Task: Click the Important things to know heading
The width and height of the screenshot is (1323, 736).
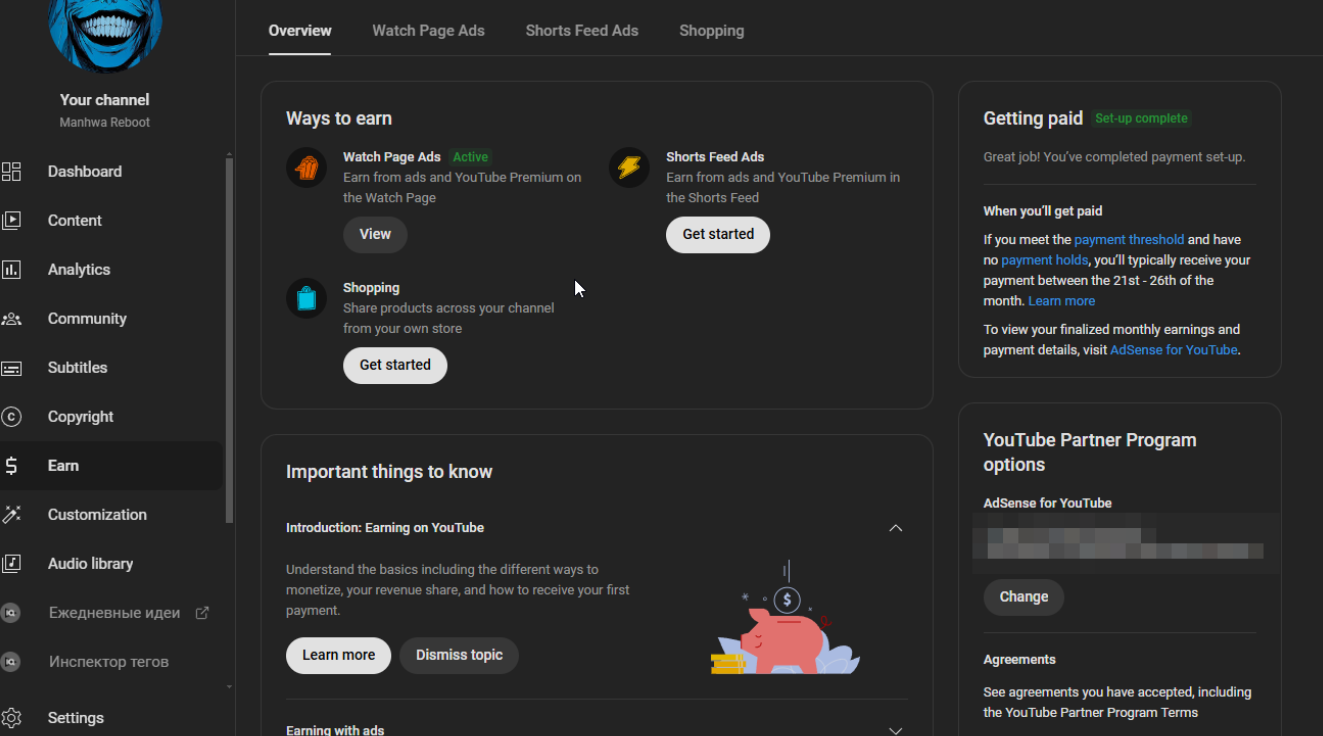Action: click(389, 472)
